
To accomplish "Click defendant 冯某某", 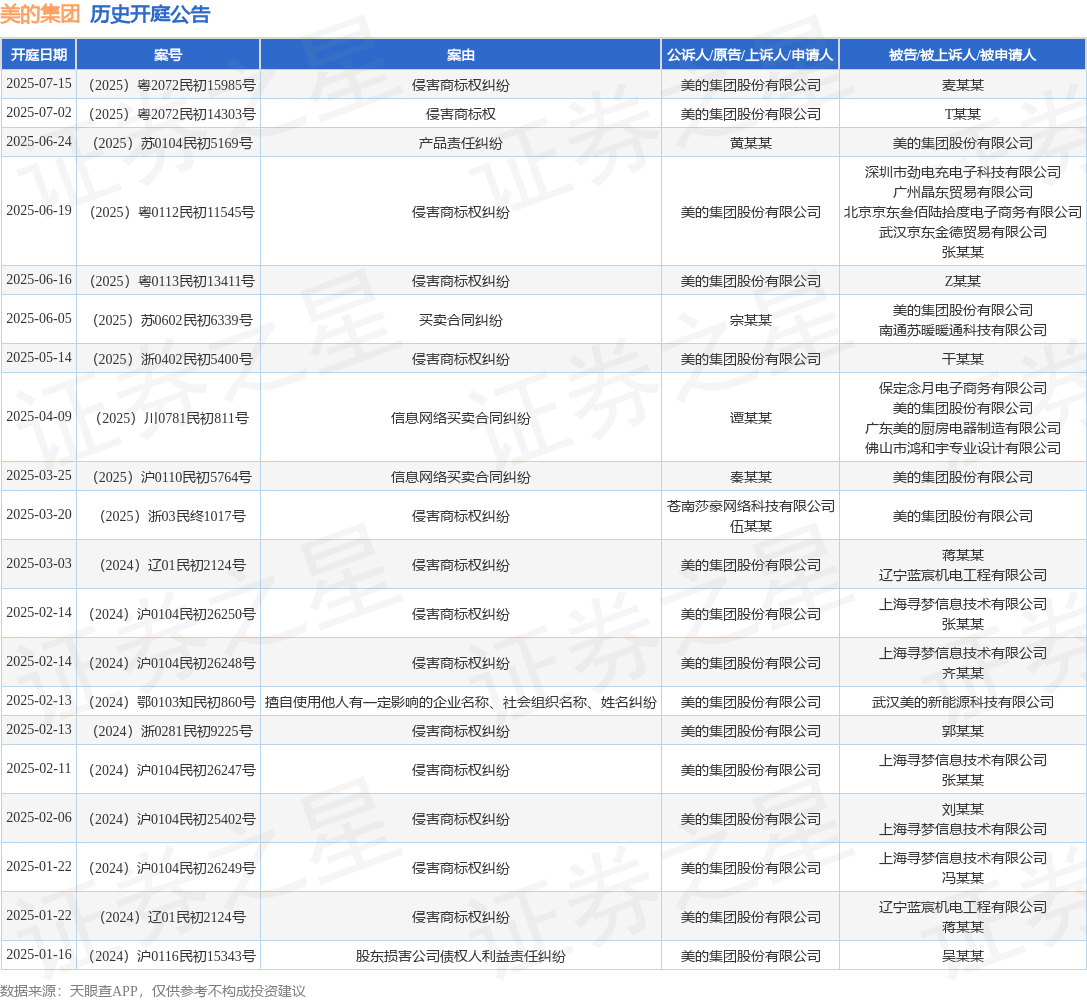I will tap(962, 879).
